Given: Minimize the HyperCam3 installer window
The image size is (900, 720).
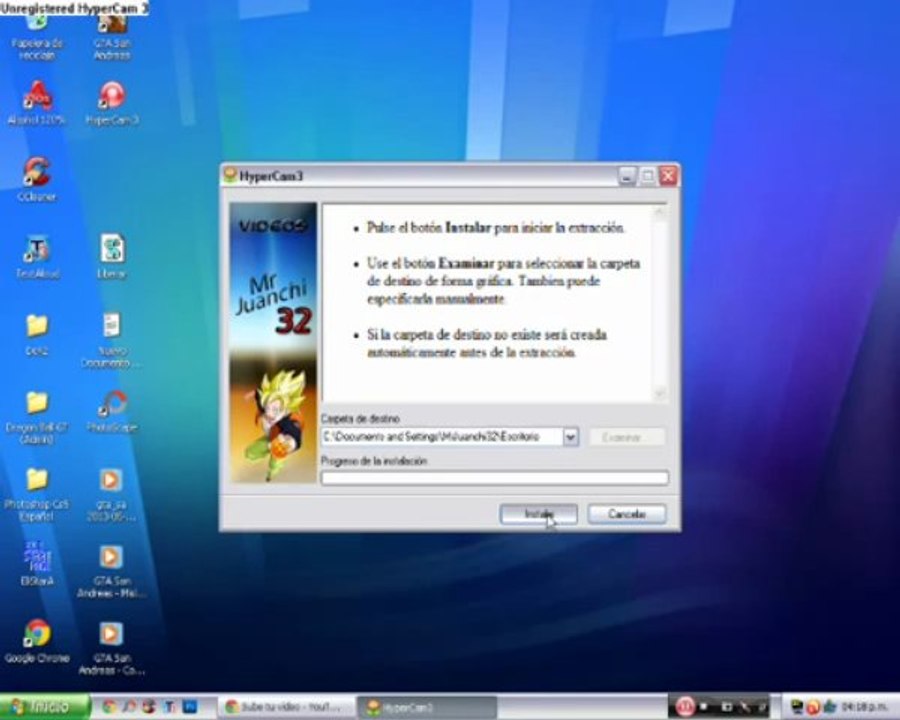Looking at the screenshot, I should (627, 176).
